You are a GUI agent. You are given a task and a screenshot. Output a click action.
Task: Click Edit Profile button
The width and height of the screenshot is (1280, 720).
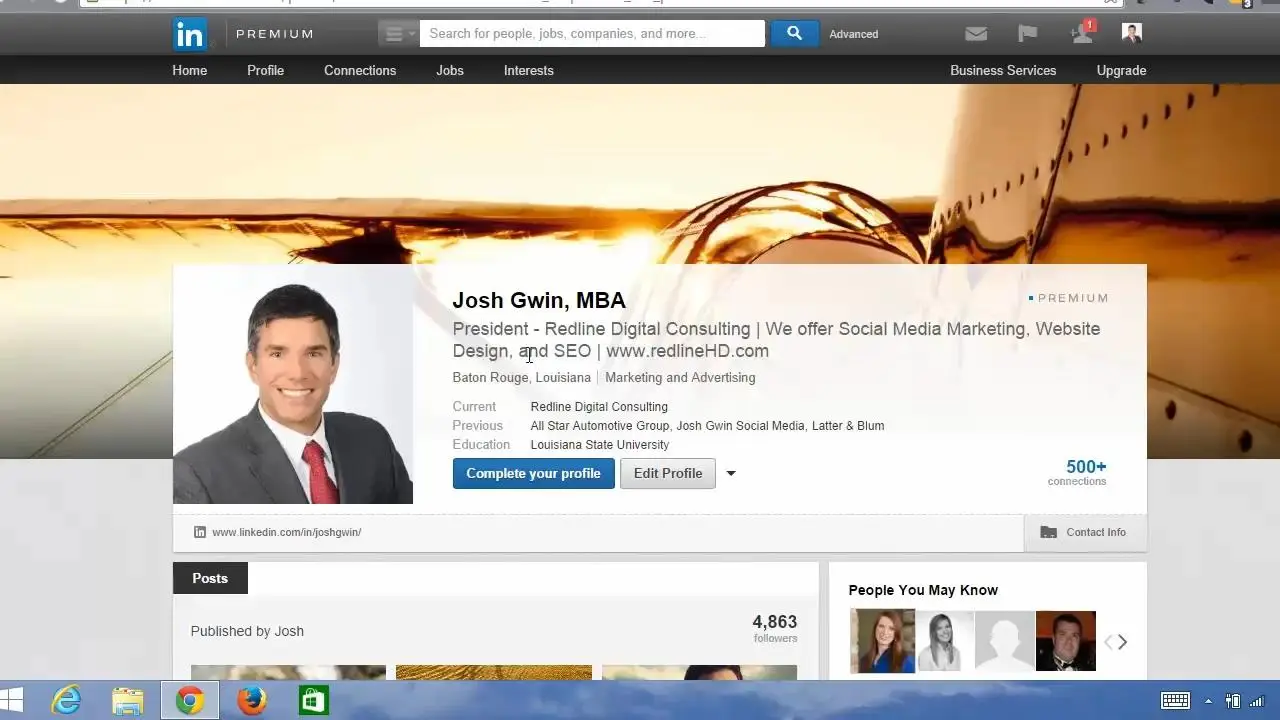click(668, 473)
